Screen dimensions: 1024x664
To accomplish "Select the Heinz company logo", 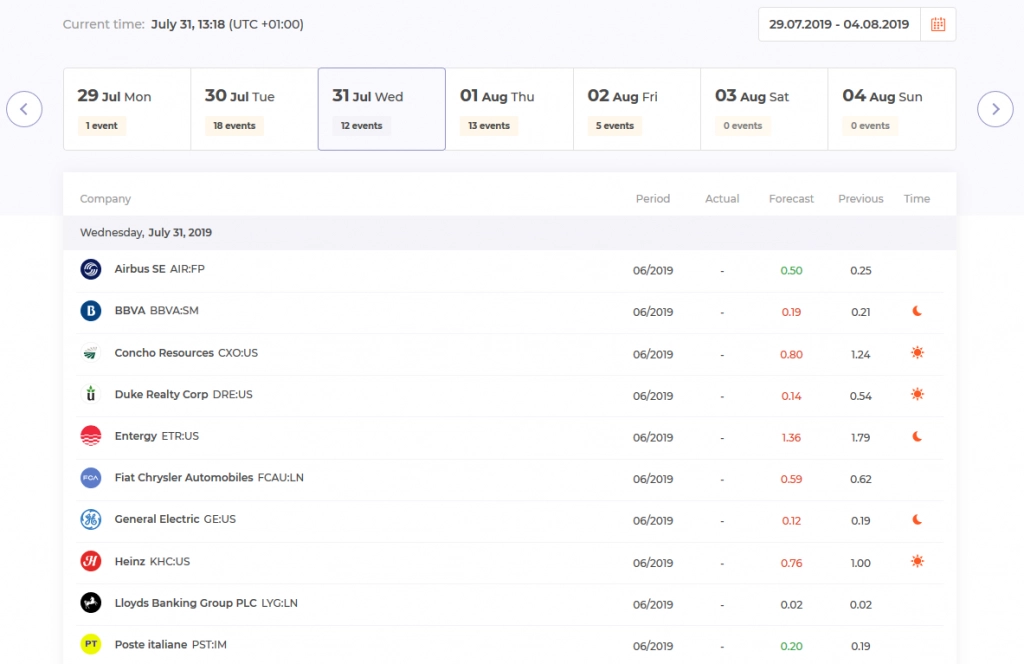I will (x=90, y=561).
